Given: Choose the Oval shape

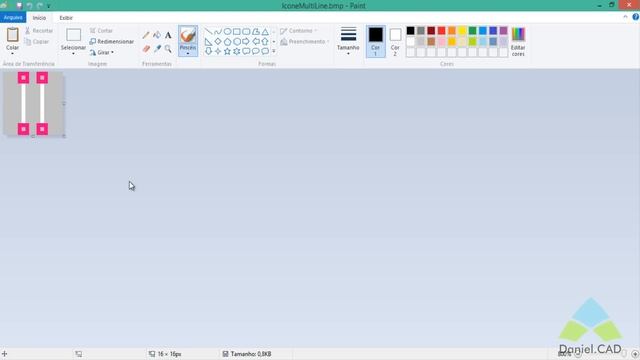Looking at the screenshot, I should (227, 31).
